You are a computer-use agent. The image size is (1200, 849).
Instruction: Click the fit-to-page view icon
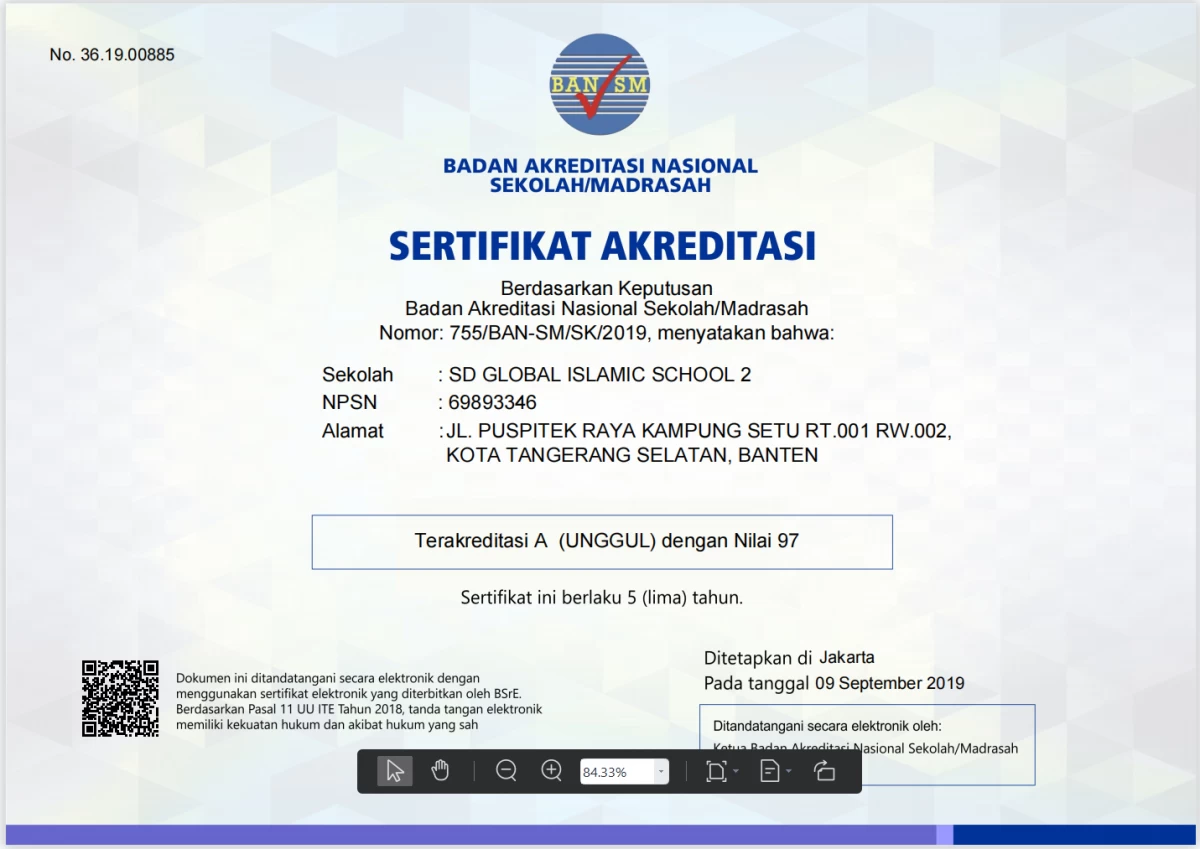pyautogui.click(x=715, y=771)
